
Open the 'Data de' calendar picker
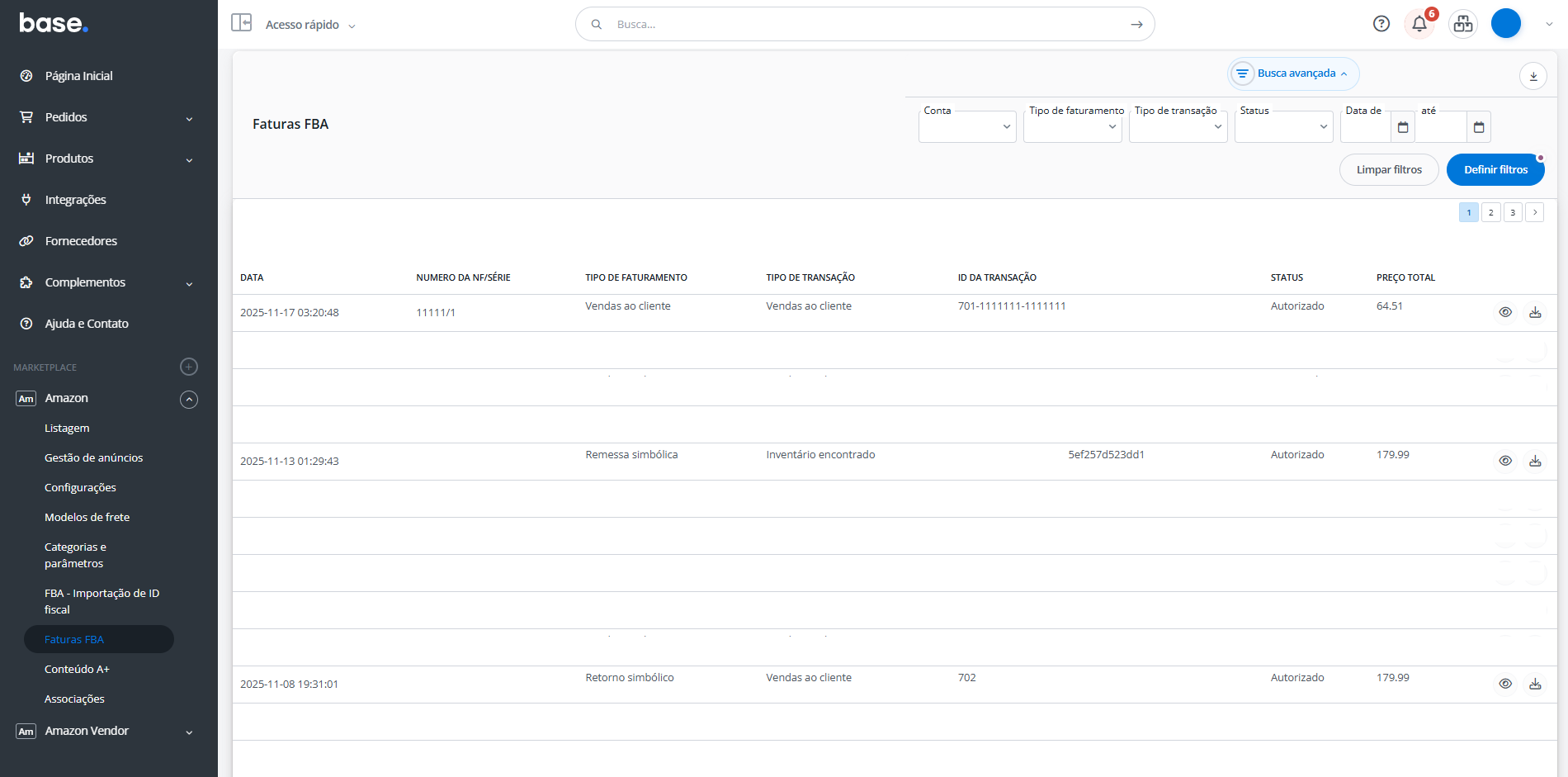pos(1402,127)
